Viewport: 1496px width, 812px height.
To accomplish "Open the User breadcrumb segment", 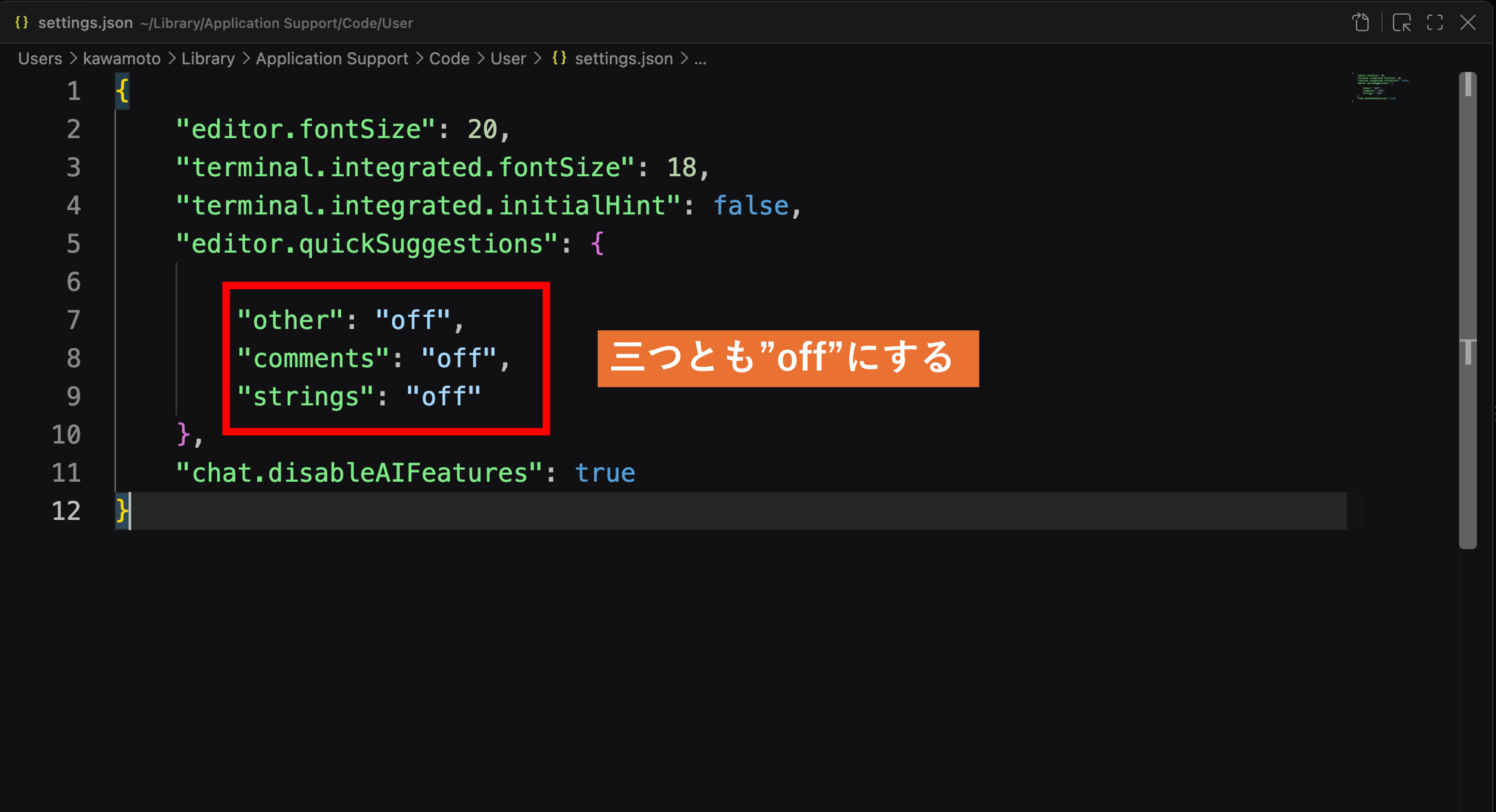I will click(508, 58).
